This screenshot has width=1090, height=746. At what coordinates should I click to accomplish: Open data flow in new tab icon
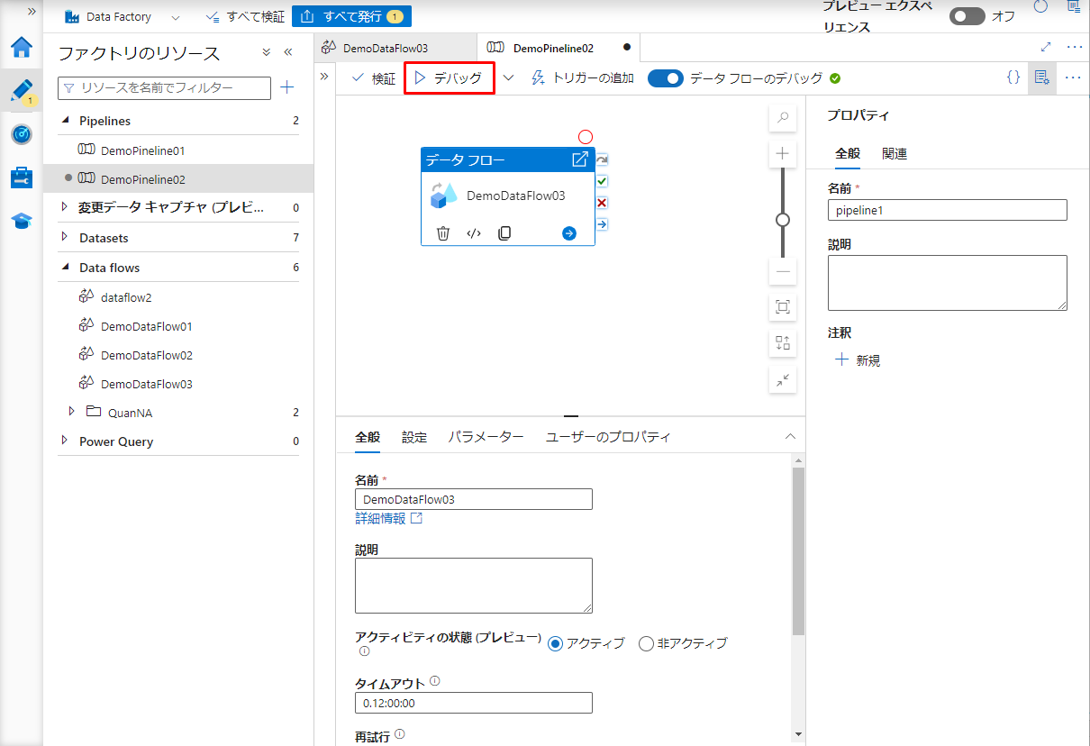[x=580, y=159]
